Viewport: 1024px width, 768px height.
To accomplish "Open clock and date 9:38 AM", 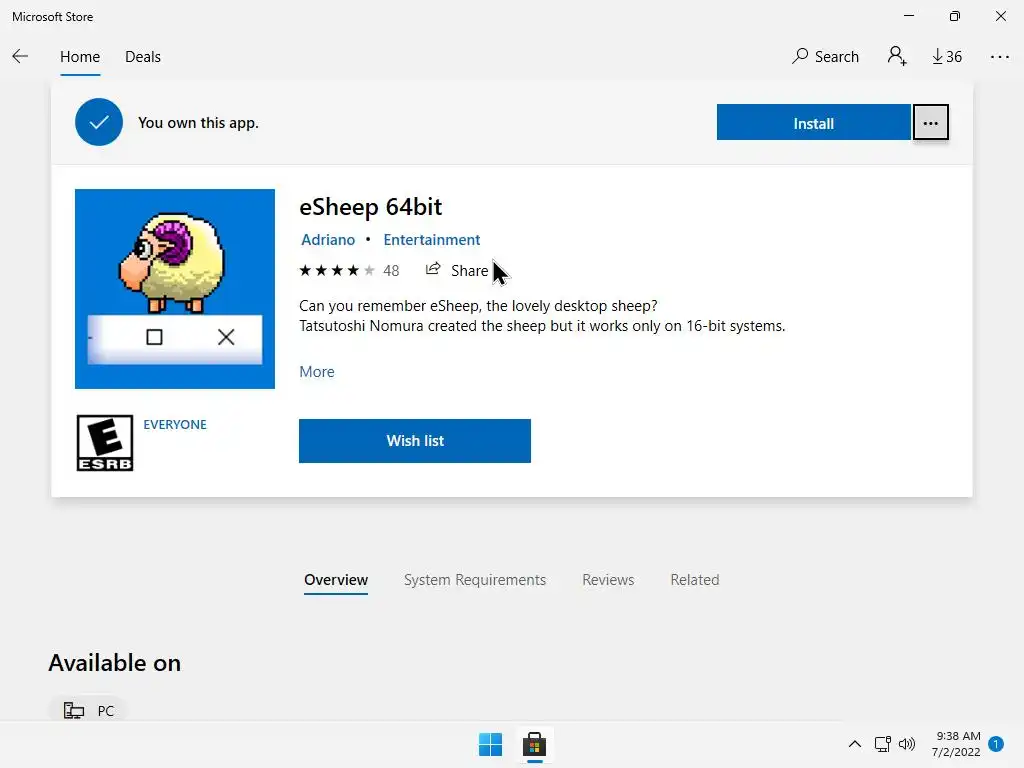I will tap(956, 744).
